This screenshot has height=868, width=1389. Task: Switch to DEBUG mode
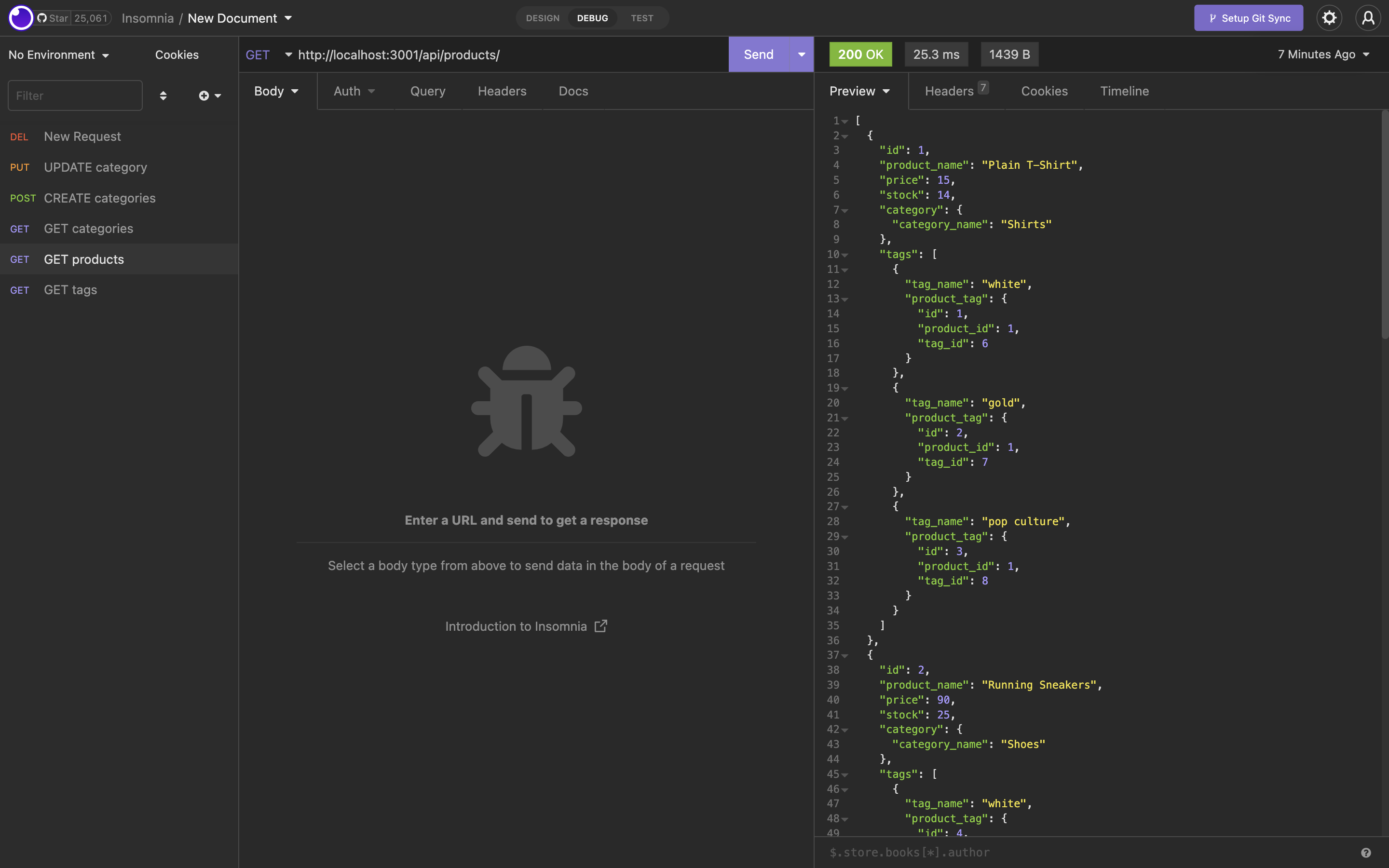592,18
